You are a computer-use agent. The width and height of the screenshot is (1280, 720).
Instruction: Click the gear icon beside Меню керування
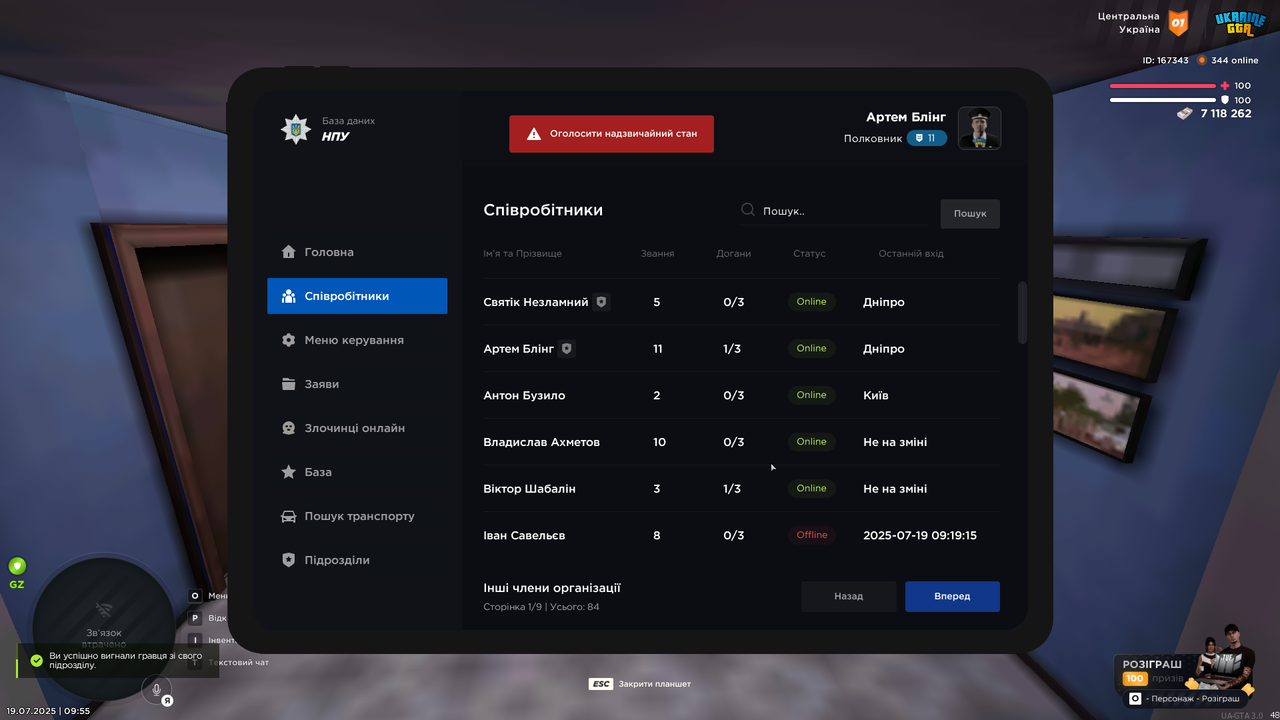click(x=288, y=340)
